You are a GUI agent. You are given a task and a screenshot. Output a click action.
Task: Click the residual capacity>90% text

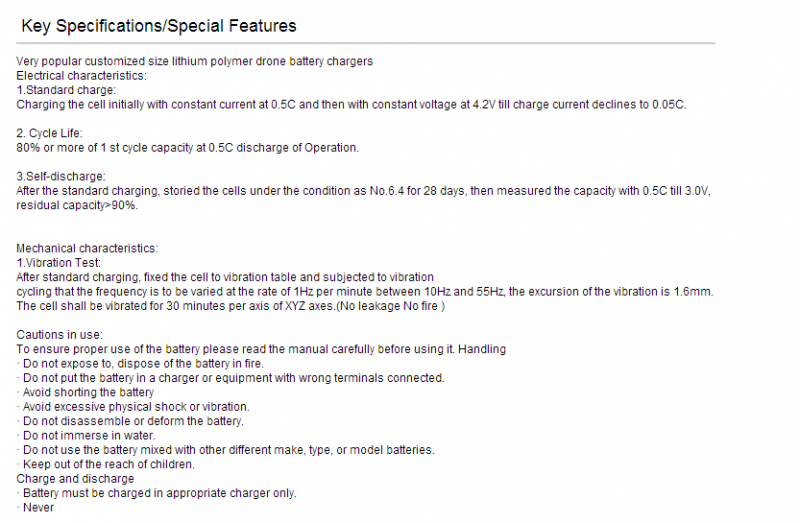tap(77, 206)
